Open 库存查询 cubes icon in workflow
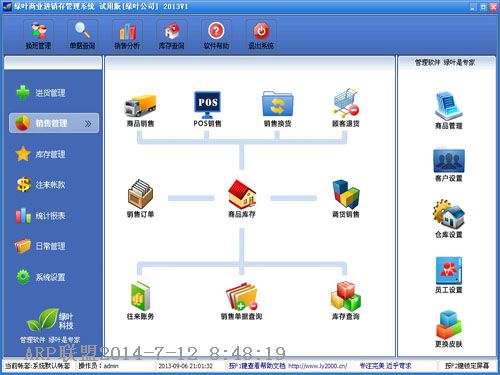 (x=346, y=301)
